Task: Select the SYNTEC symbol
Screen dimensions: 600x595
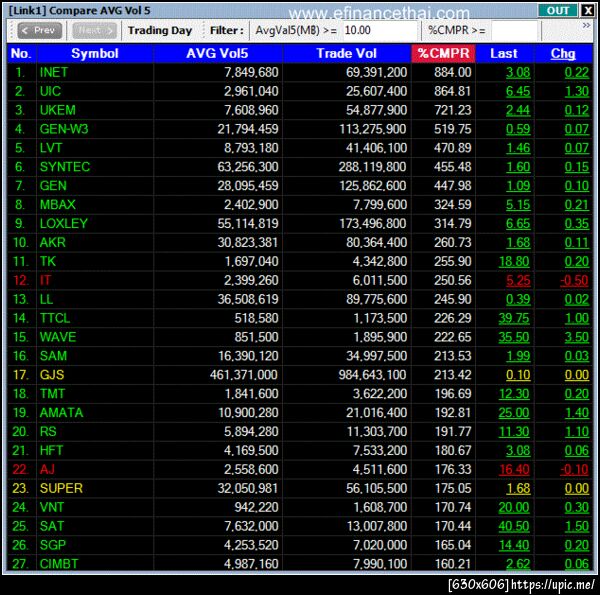Action: [65, 167]
